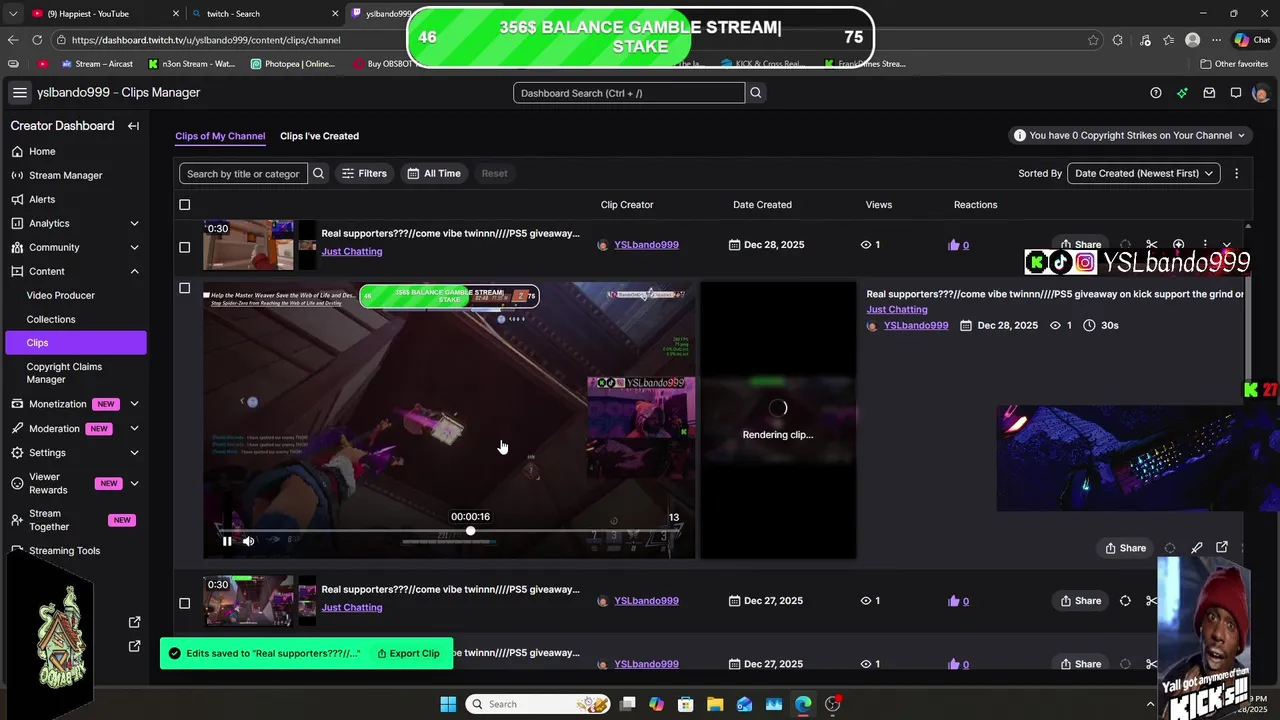
Task: Switch to Clips I've Created tab
Action: point(319,136)
